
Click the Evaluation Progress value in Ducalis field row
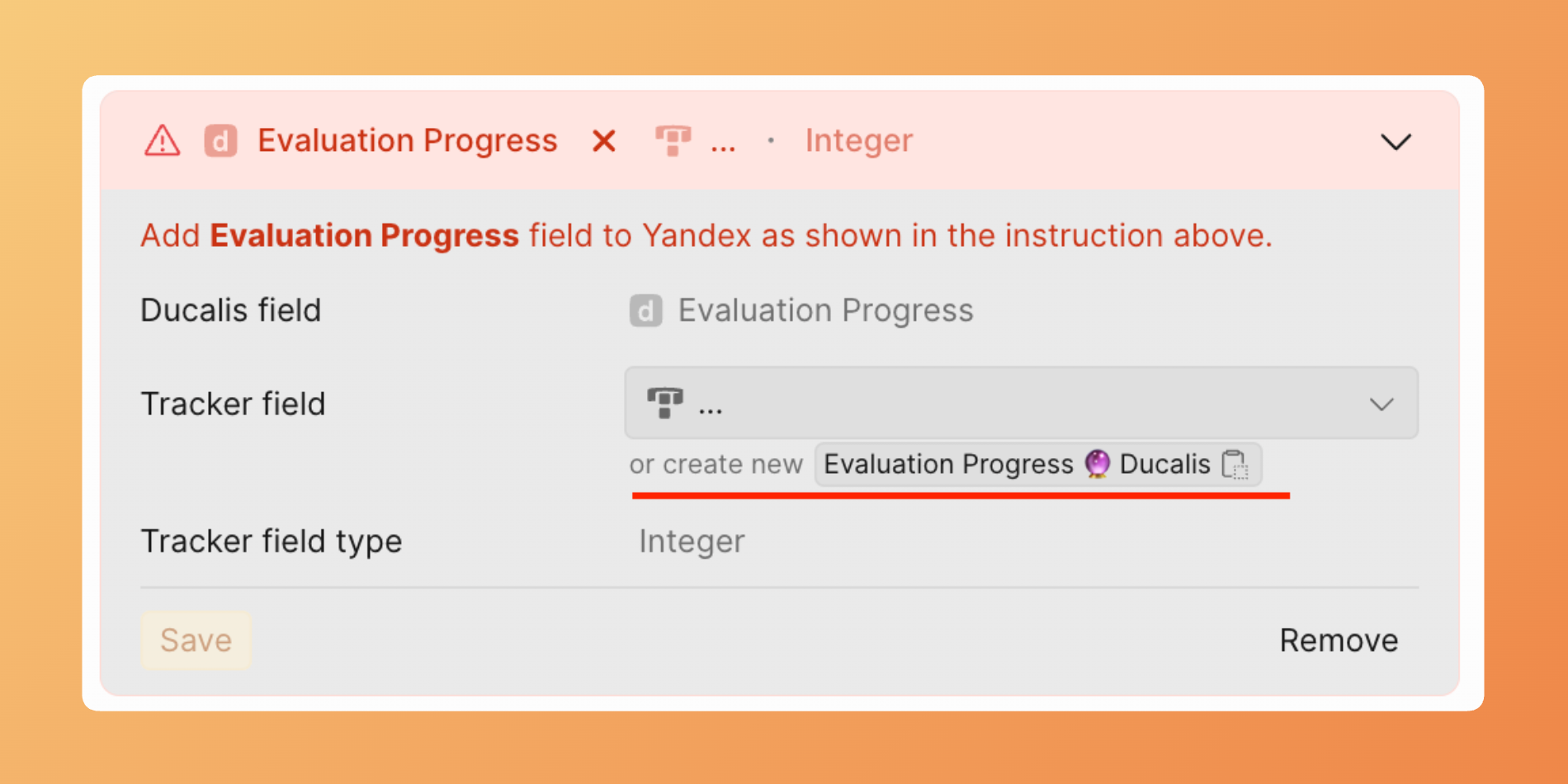(x=825, y=311)
